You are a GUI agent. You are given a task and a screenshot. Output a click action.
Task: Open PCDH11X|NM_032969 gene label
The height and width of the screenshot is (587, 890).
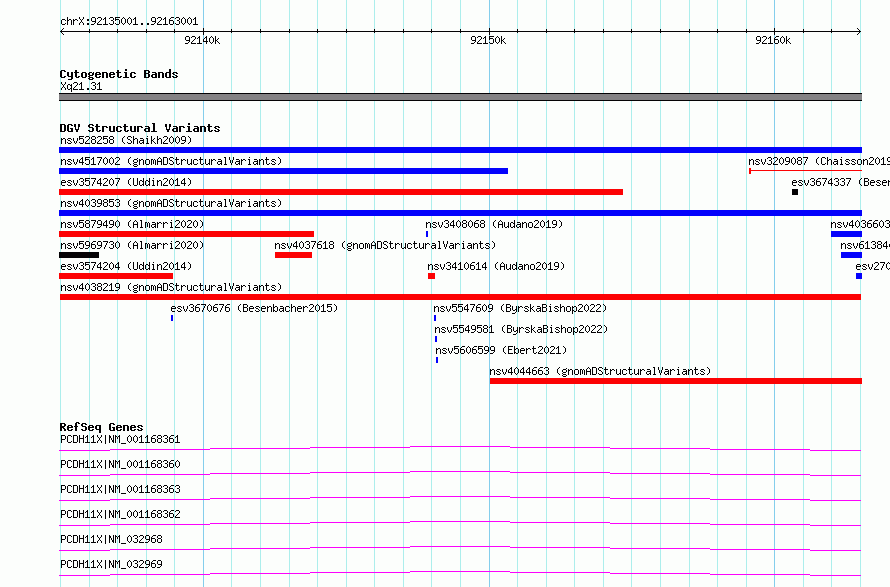click(x=111, y=564)
